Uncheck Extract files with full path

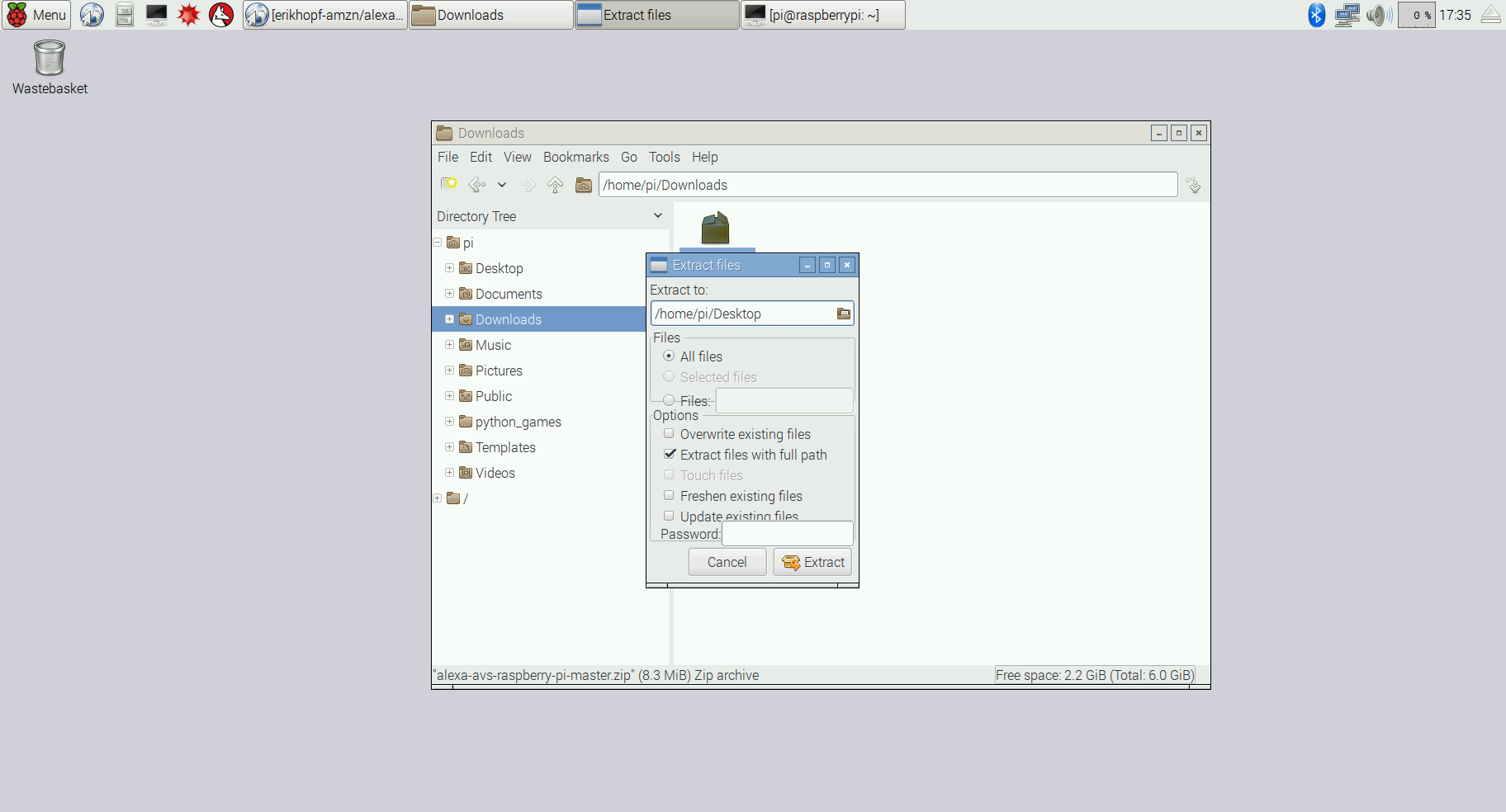[670, 454]
